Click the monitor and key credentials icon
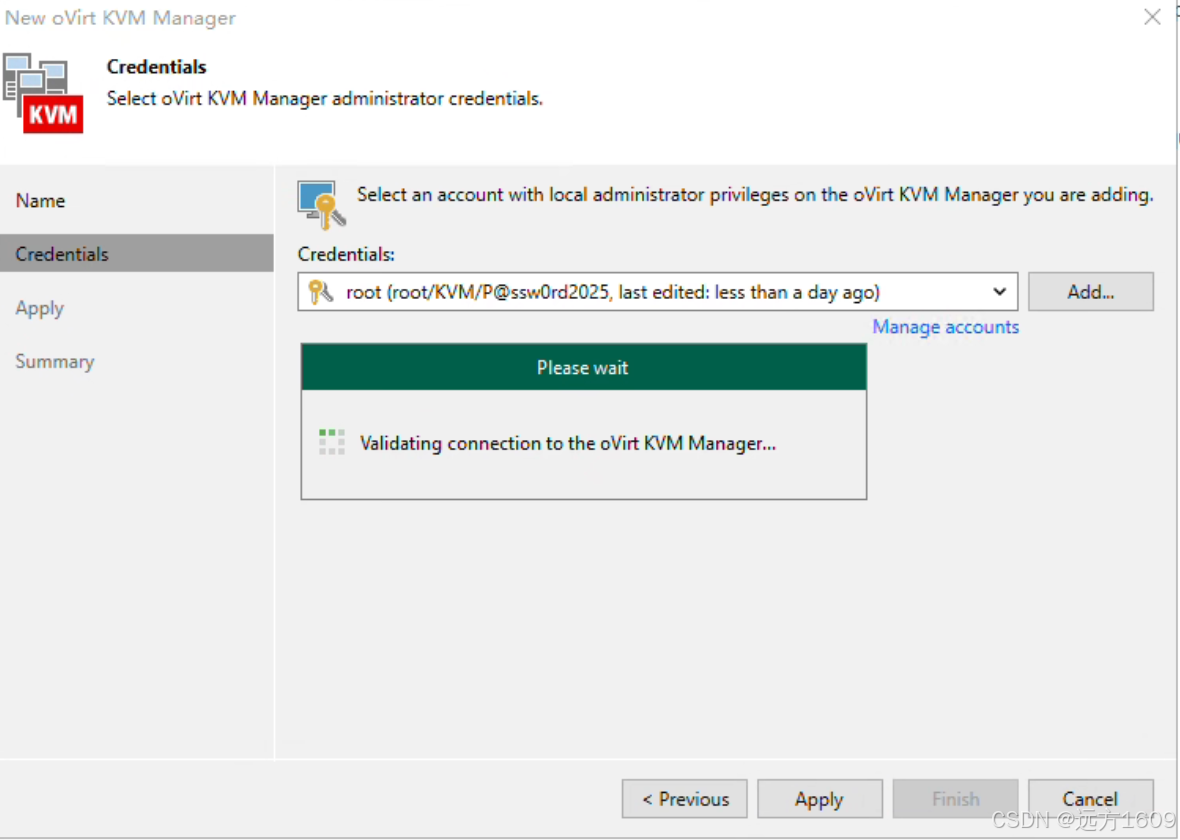The image size is (1180, 840). (x=321, y=205)
